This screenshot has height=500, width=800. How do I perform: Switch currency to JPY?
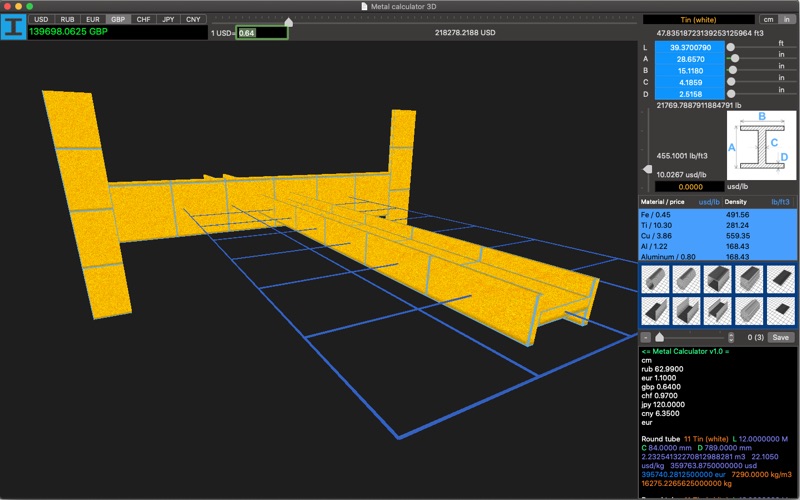[168, 19]
